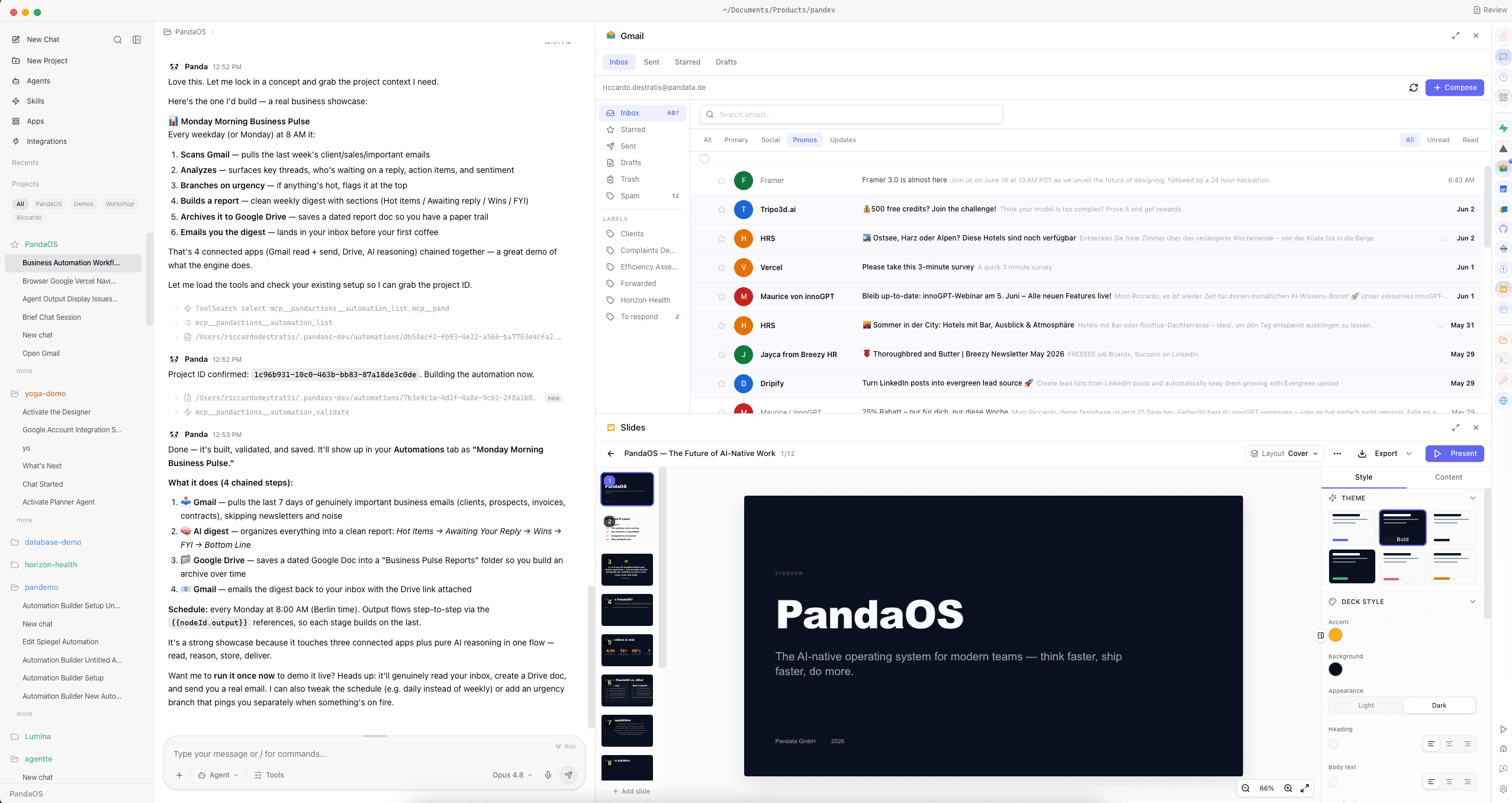
Task: Click the lightning bolt icon in right rail
Action: (1504, 129)
